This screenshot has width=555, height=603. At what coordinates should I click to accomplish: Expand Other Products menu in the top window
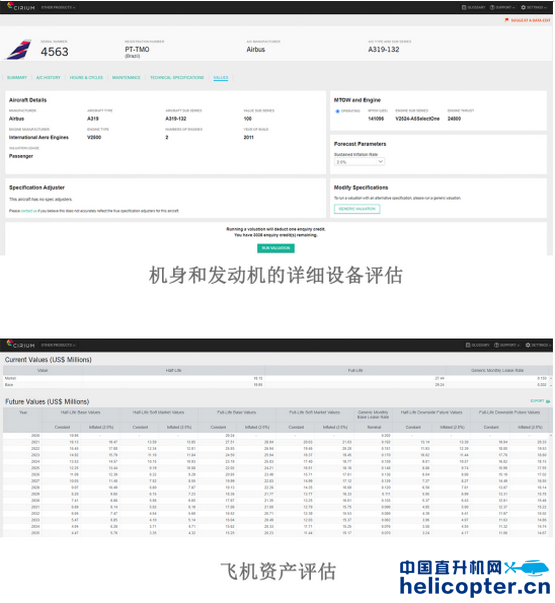tap(58, 7)
